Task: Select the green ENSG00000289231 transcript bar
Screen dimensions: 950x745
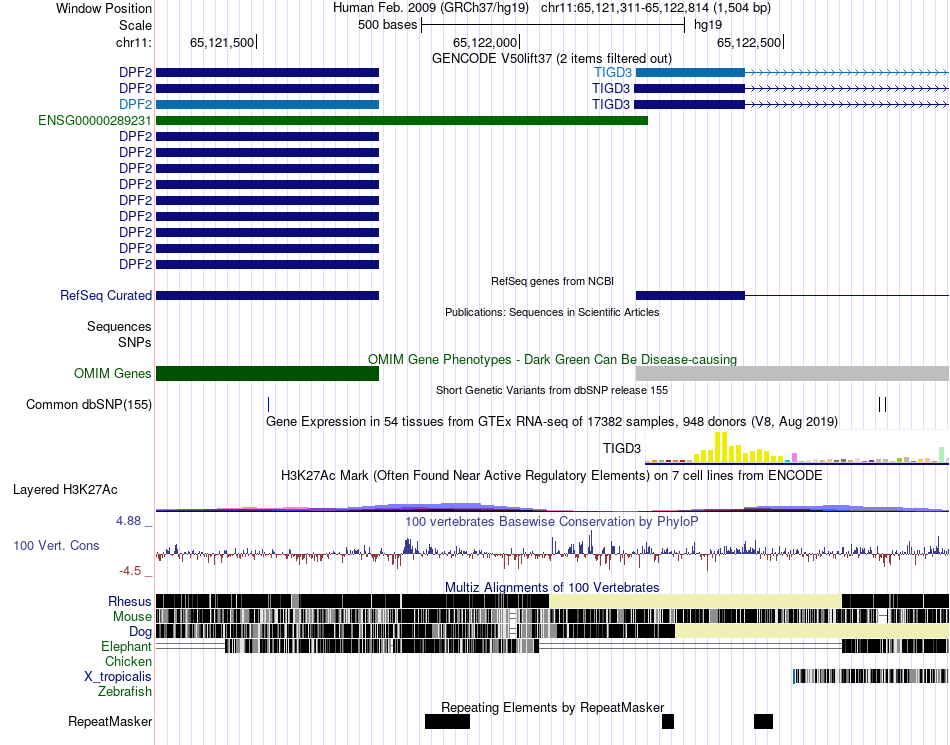Action: tap(402, 121)
